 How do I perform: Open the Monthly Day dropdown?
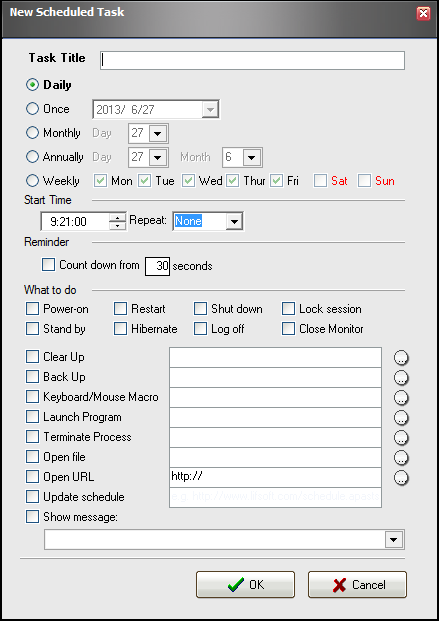(x=158, y=133)
